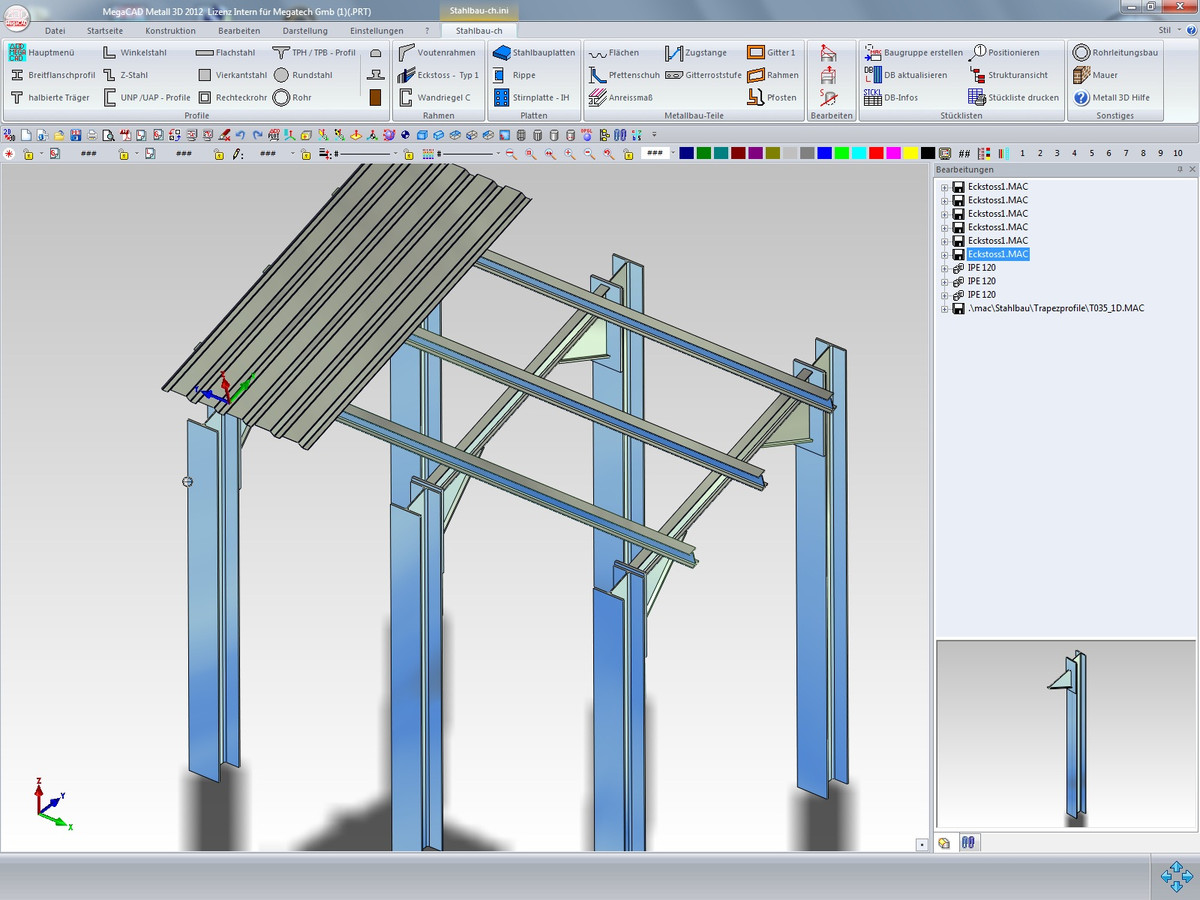1200x900 pixels.
Task: Open the Konstruktion tab
Action: point(170,31)
